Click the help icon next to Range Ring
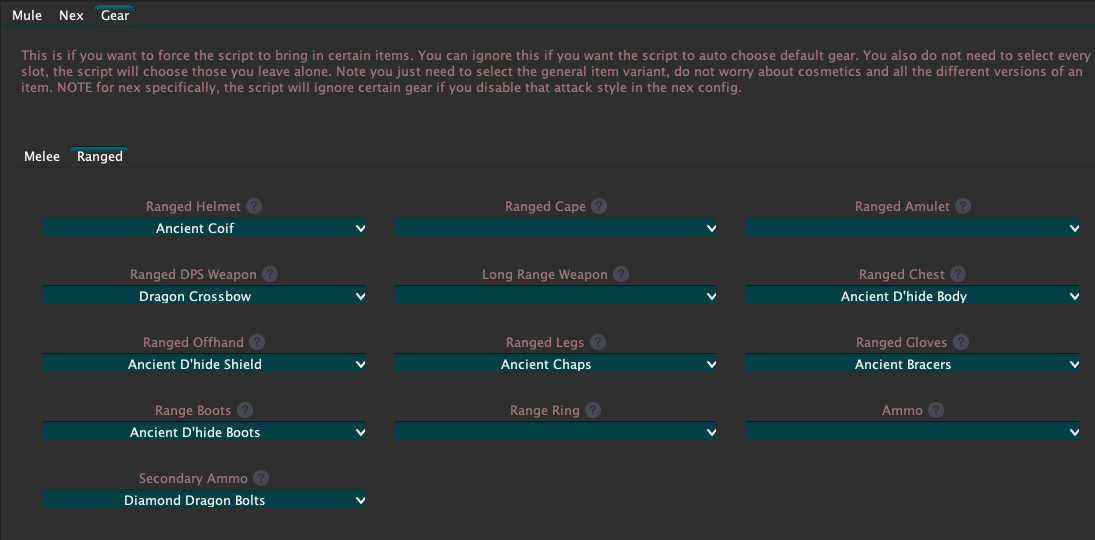Image resolution: width=1095 pixels, height=540 pixels. point(593,410)
